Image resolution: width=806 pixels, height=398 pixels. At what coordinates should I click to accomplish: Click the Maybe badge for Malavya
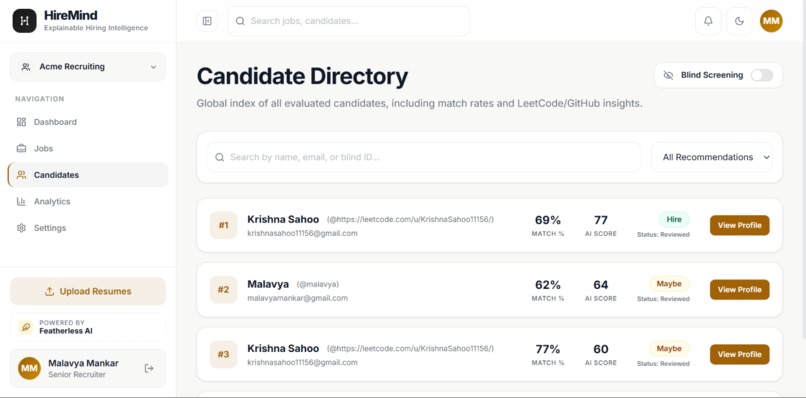tap(669, 284)
